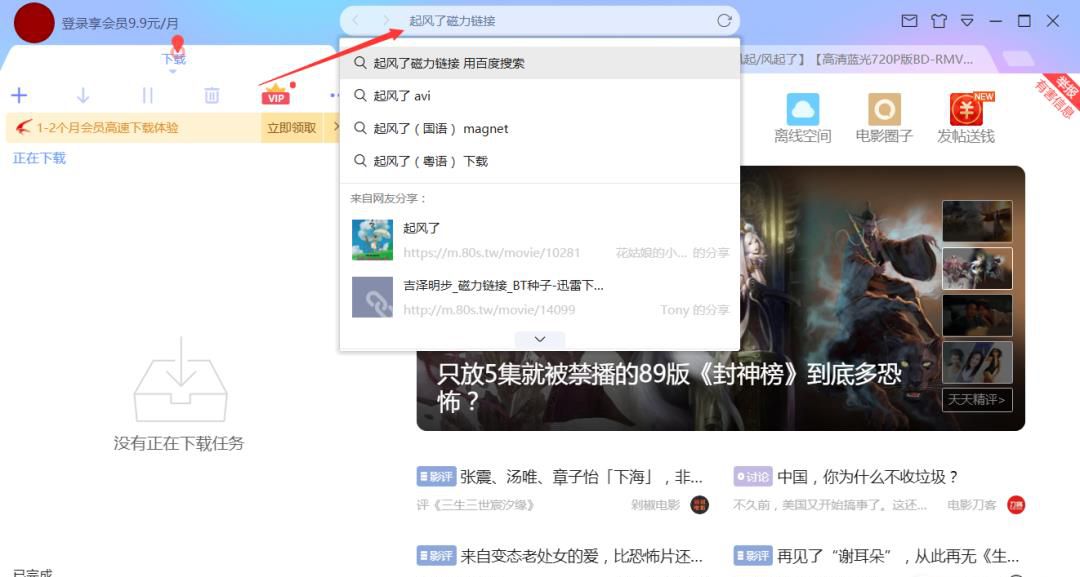Screen dimensions: 1080x577
Task: Click the more options dots in download toolbar
Action: click(334, 95)
